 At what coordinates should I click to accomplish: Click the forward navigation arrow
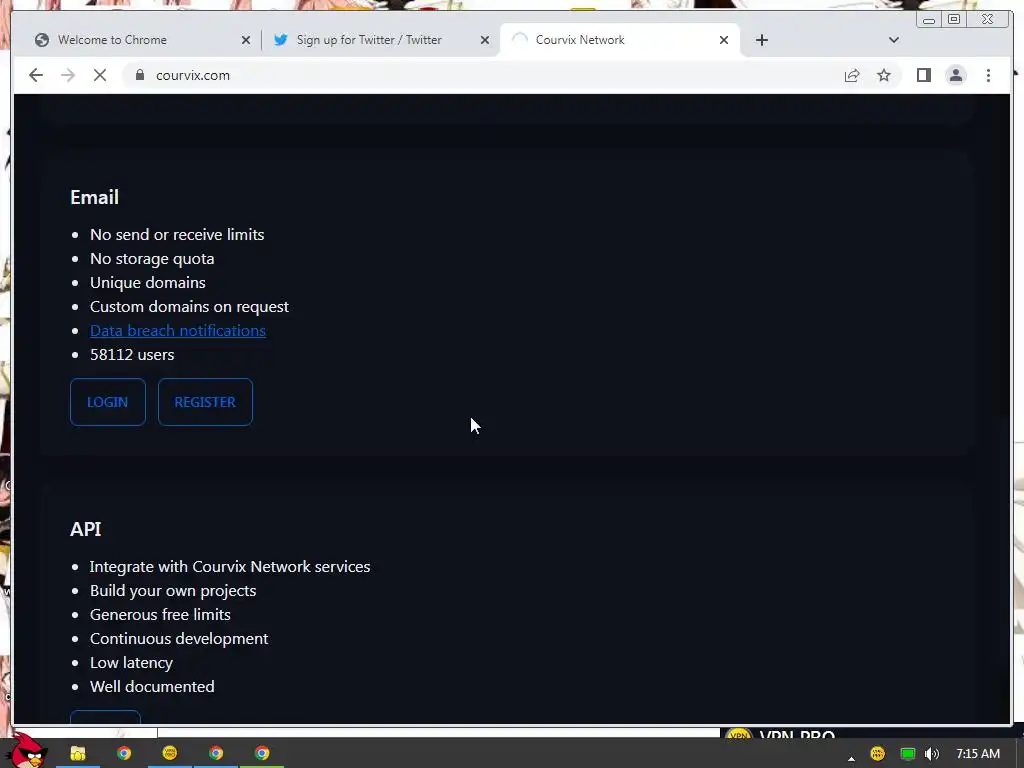click(68, 75)
